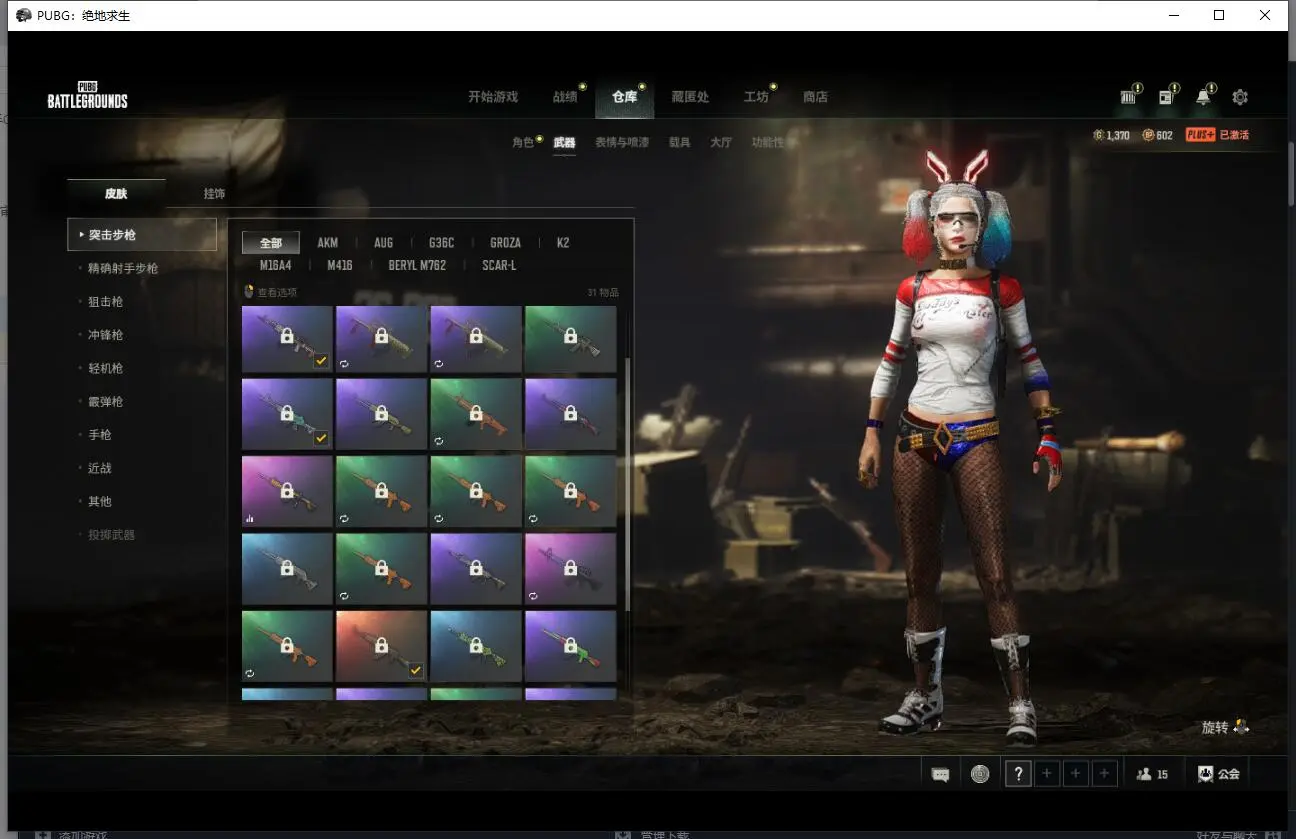
Task: Open the crate inventory icon in top bar
Action: tap(1129, 97)
